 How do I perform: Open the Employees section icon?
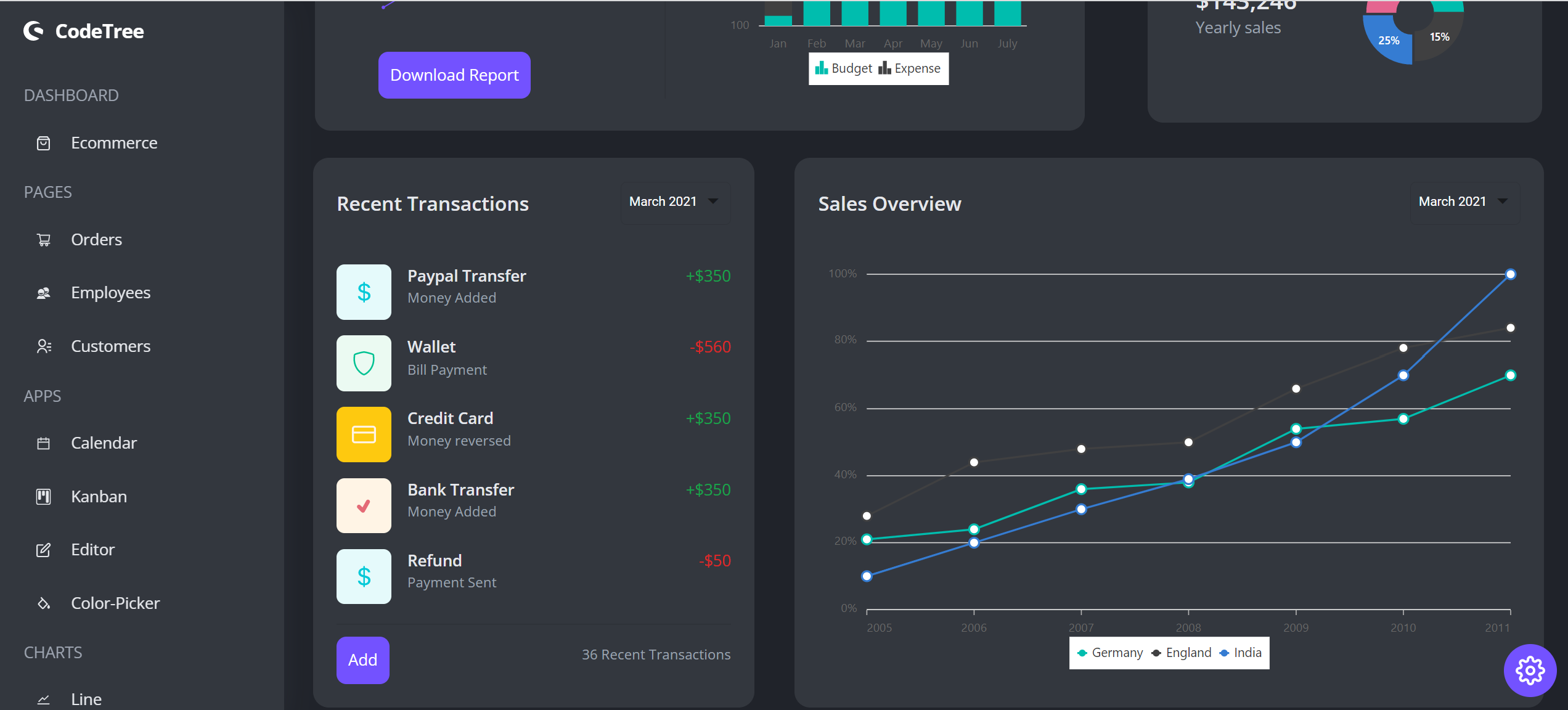point(43,293)
